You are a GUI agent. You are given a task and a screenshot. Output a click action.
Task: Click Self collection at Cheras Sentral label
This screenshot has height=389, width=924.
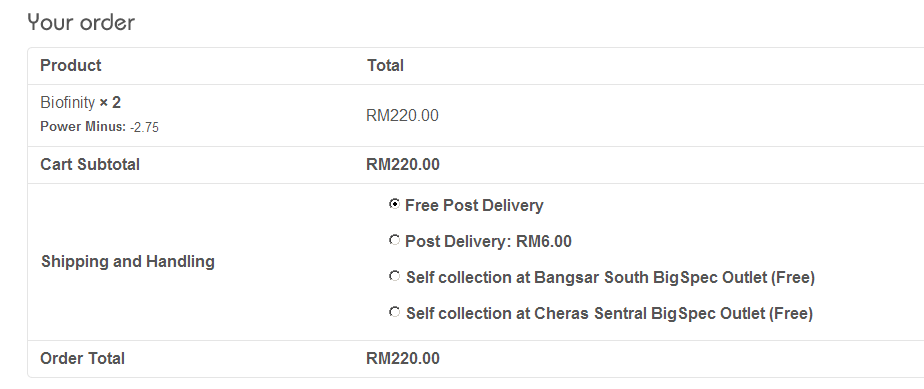point(609,314)
